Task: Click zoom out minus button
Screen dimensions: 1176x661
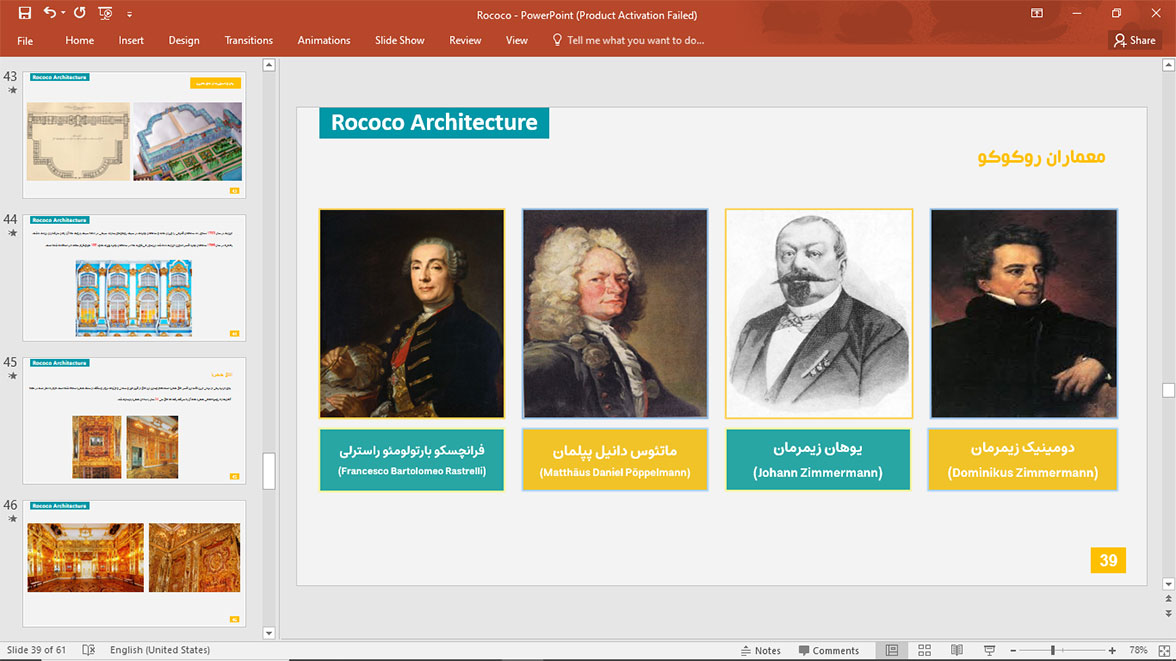Action: click(x=1013, y=650)
